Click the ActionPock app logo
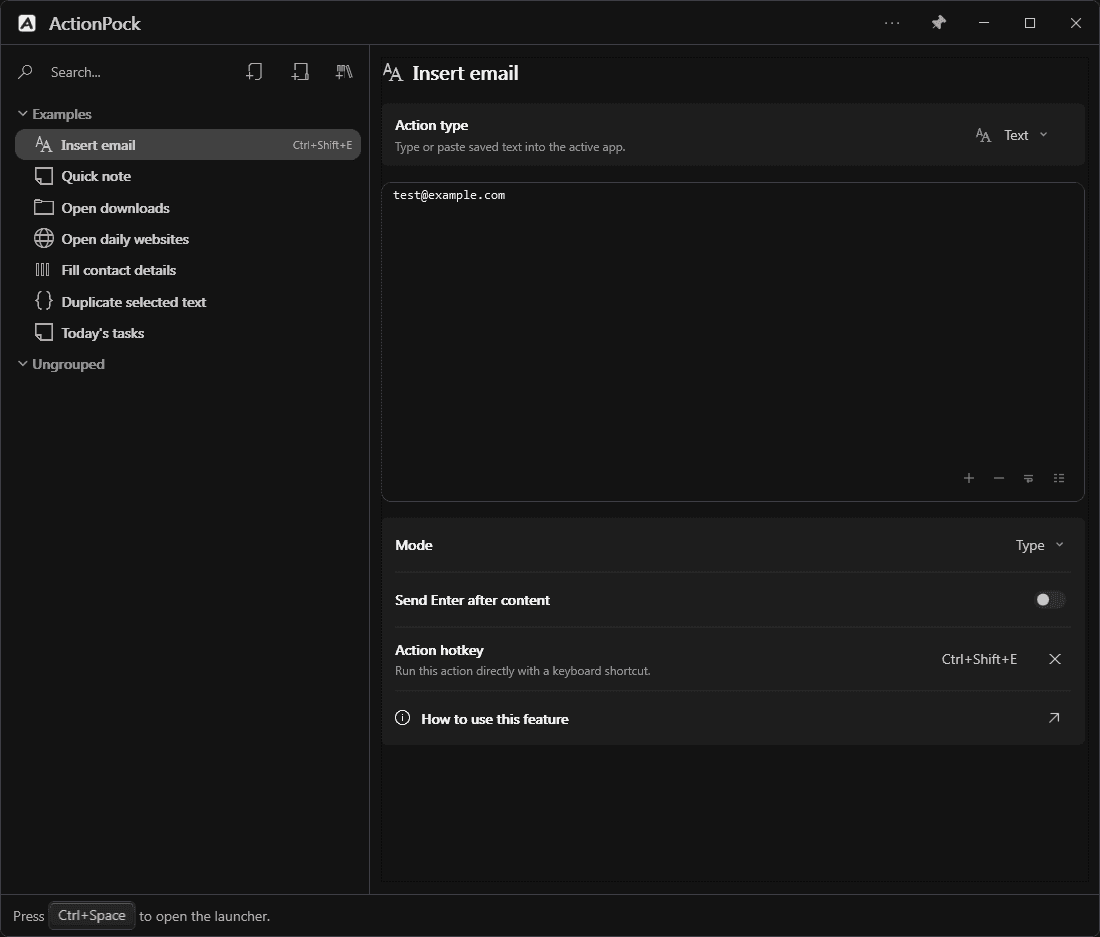1100x937 pixels. 27,23
